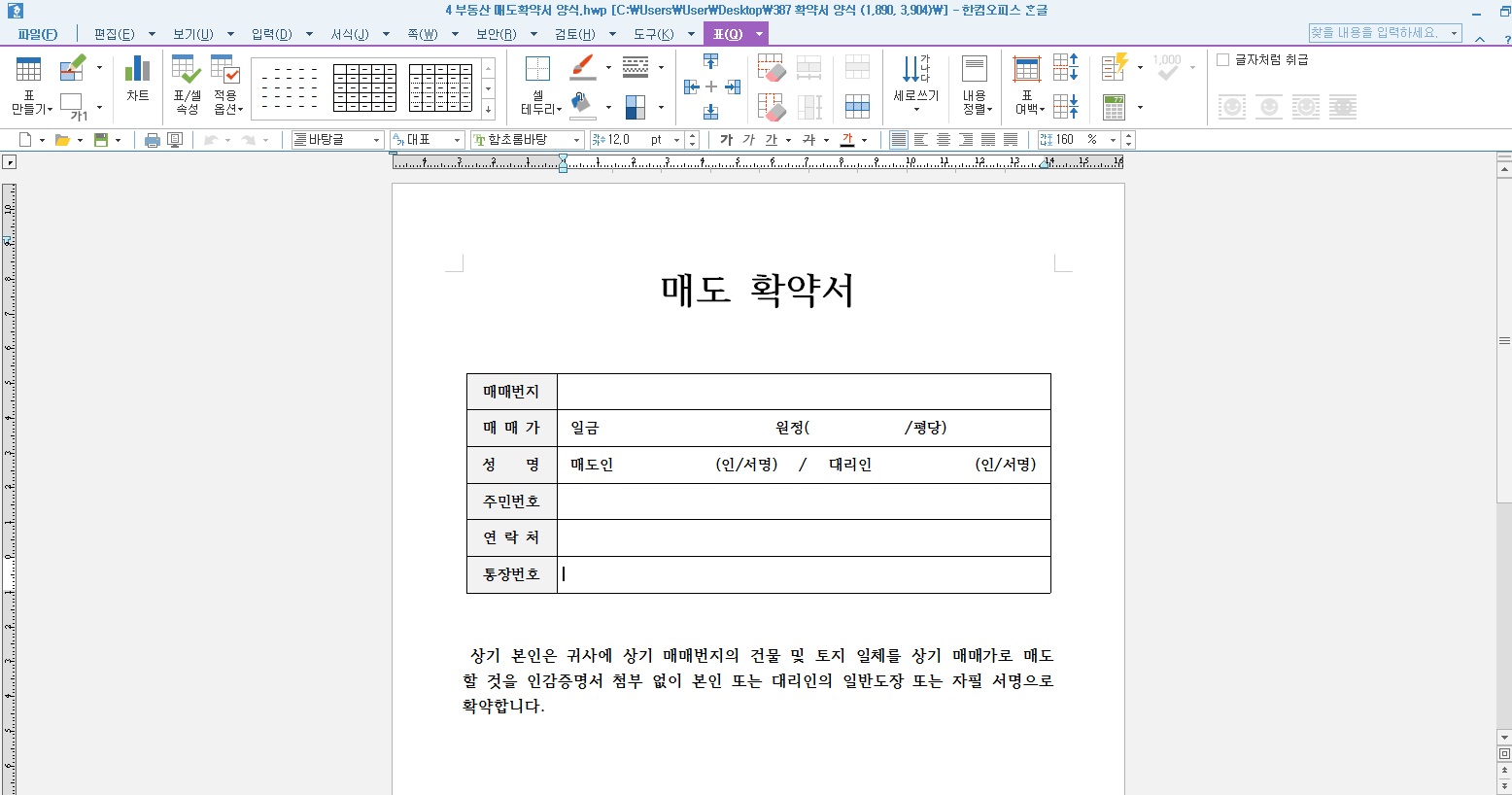
Task: Click the 매매번지 value cell in the table
Action: pyautogui.click(x=804, y=392)
